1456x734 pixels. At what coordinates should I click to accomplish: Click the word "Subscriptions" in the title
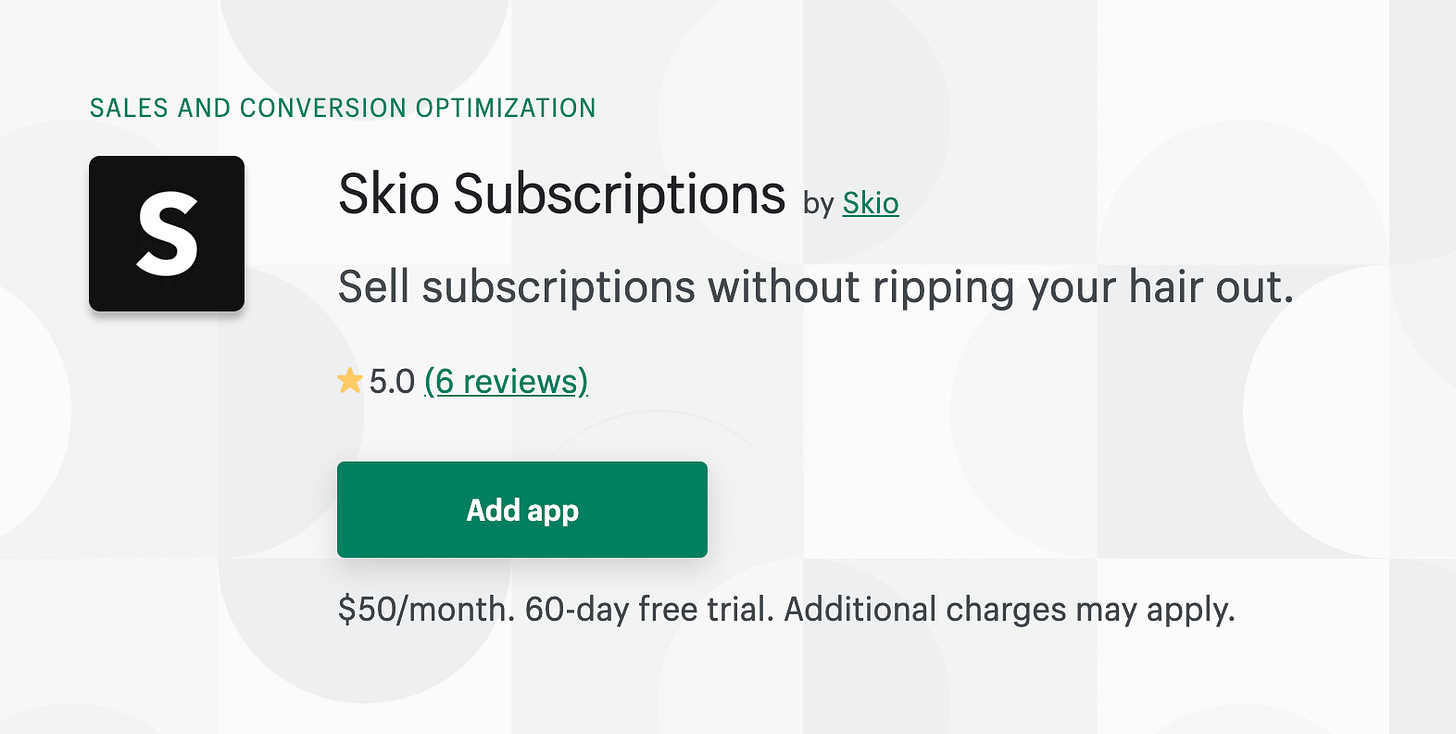(619, 197)
